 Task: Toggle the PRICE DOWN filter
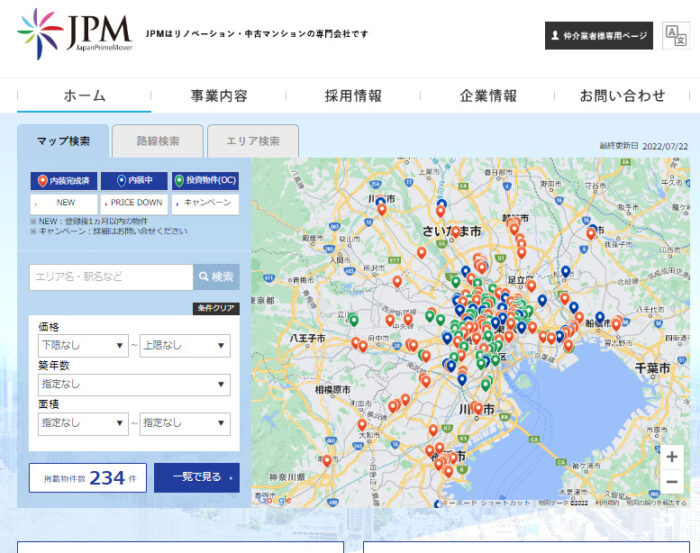[134, 204]
